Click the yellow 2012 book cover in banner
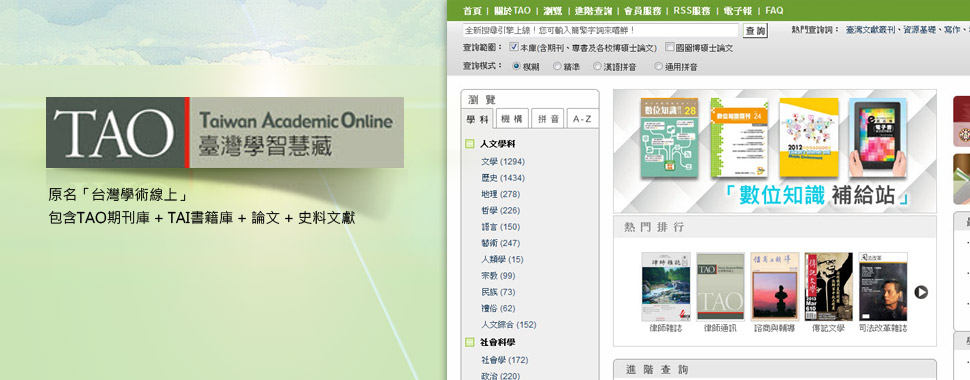The width and height of the screenshot is (970, 380). pyautogui.click(x=809, y=137)
